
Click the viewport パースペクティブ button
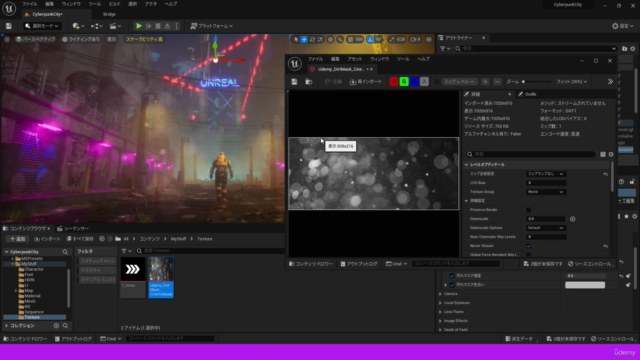point(35,39)
